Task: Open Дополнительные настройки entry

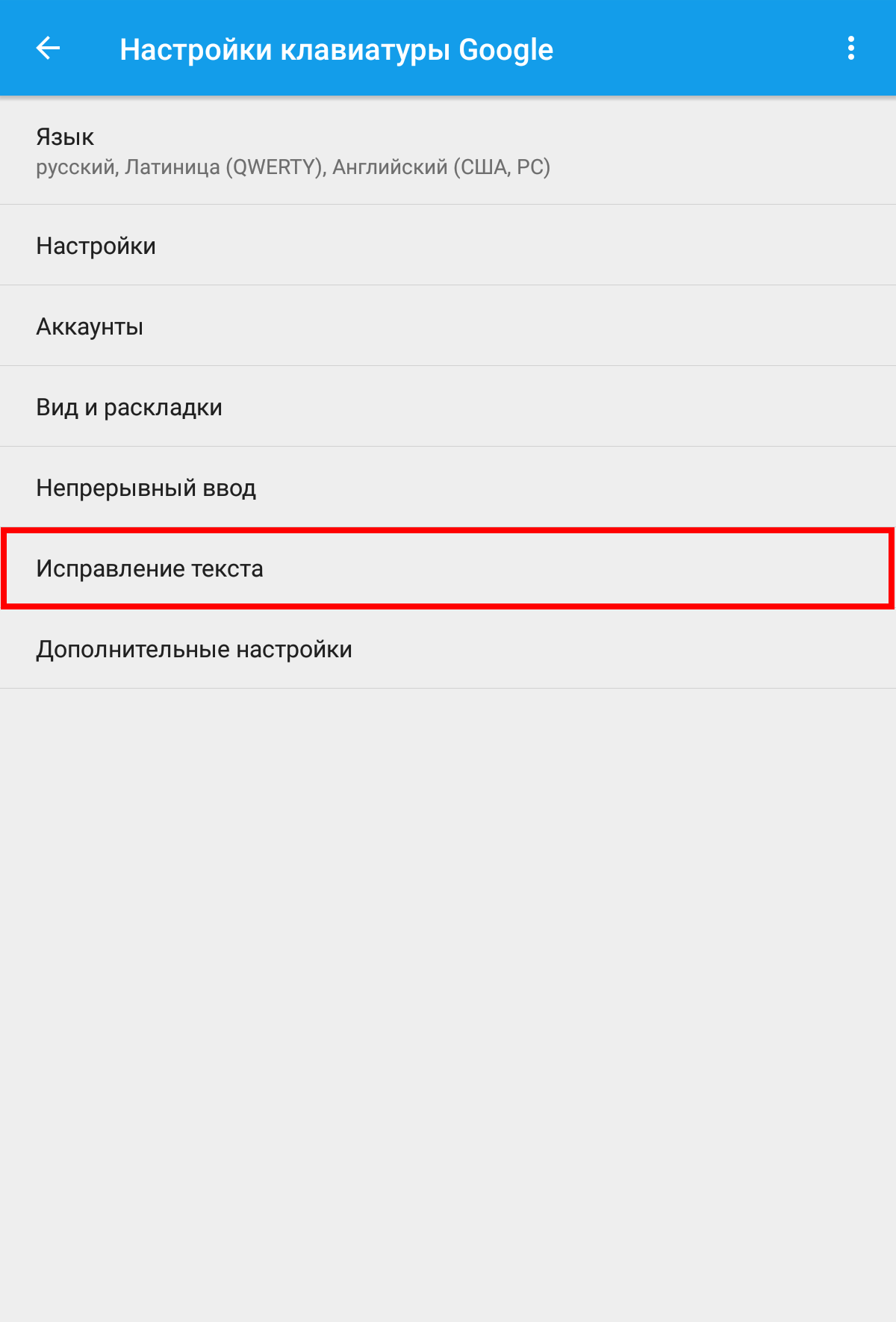Action: (x=448, y=649)
